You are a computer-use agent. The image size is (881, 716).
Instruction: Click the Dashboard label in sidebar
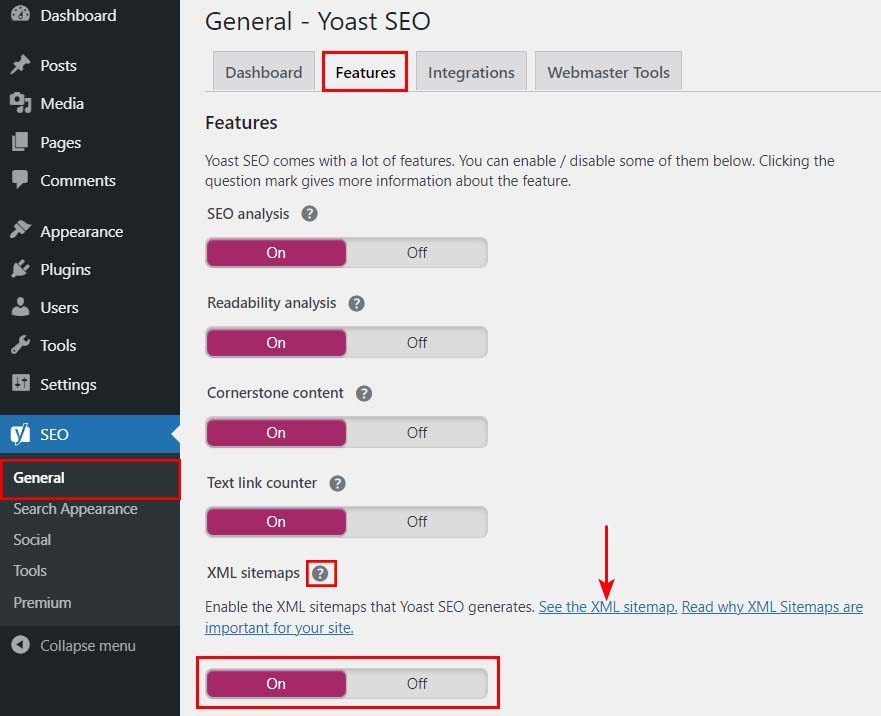[x=78, y=15]
